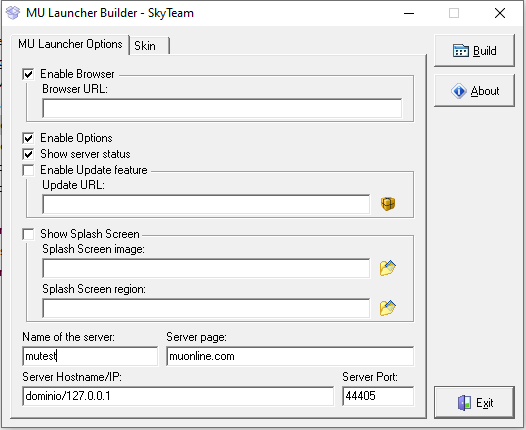Disable Show server status checkbox
Image resolution: width=526 pixels, height=430 pixels.
pyautogui.click(x=29, y=154)
